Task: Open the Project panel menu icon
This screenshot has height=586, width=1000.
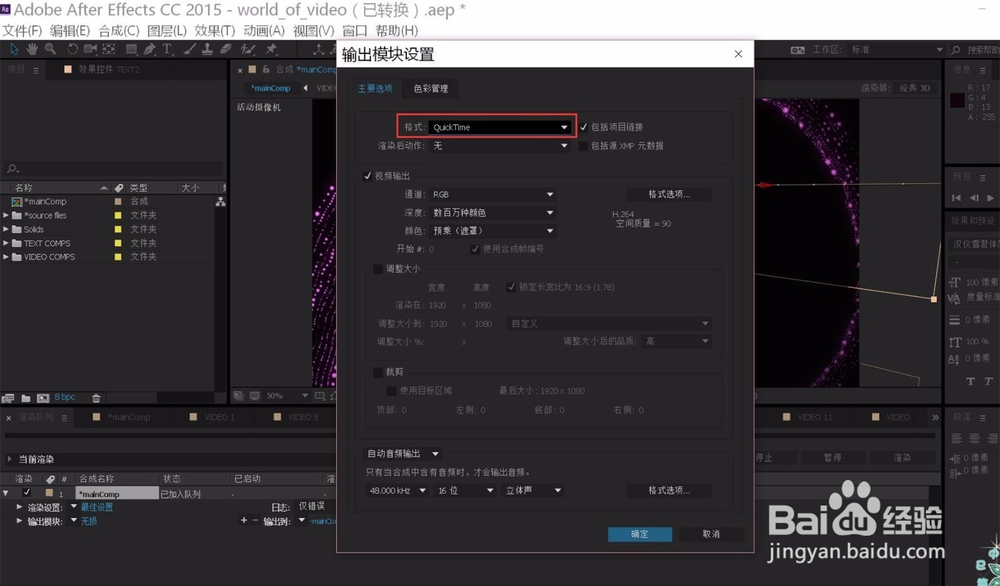Action: [36, 70]
